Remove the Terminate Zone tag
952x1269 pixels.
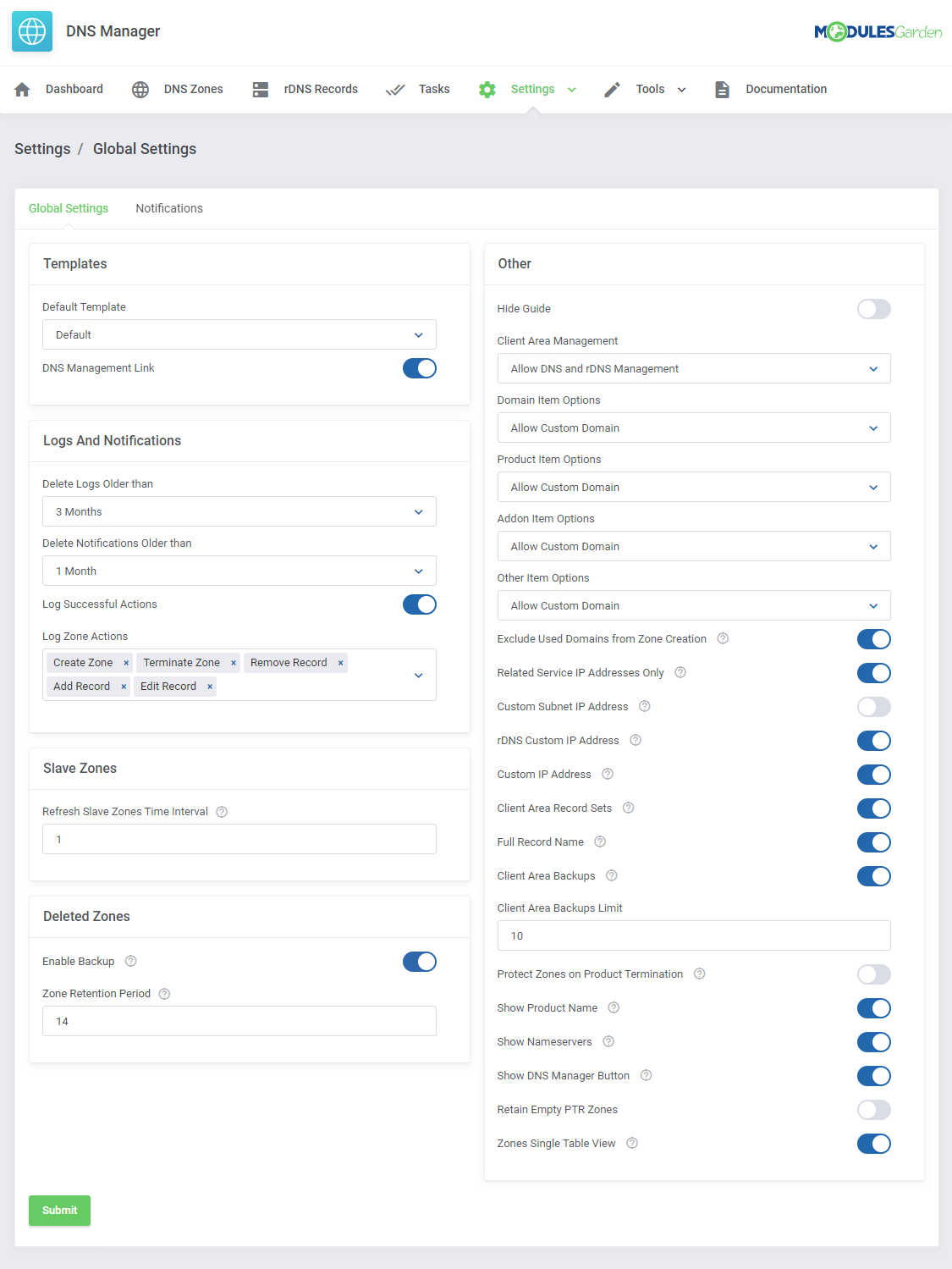click(x=234, y=663)
